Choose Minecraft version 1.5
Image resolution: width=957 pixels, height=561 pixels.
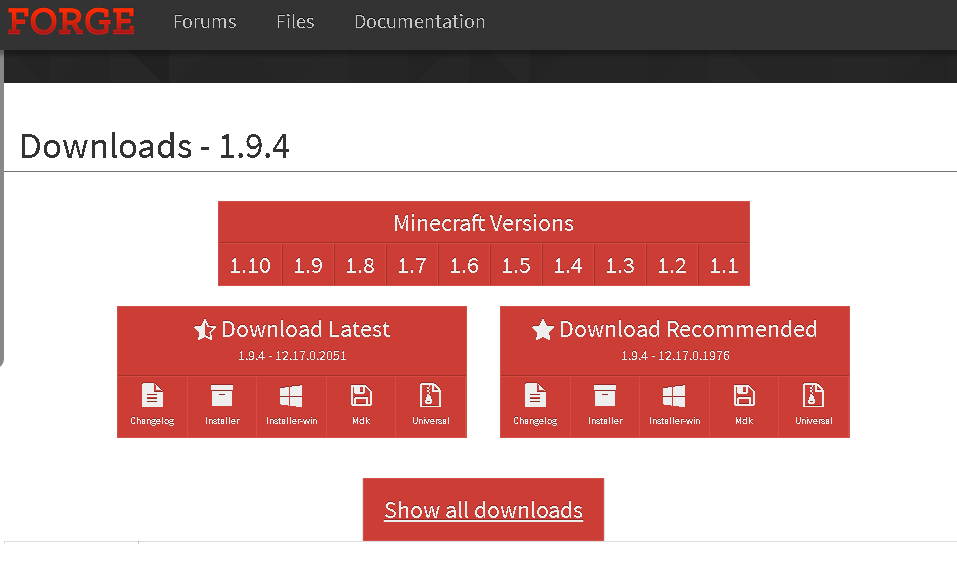[x=516, y=266]
